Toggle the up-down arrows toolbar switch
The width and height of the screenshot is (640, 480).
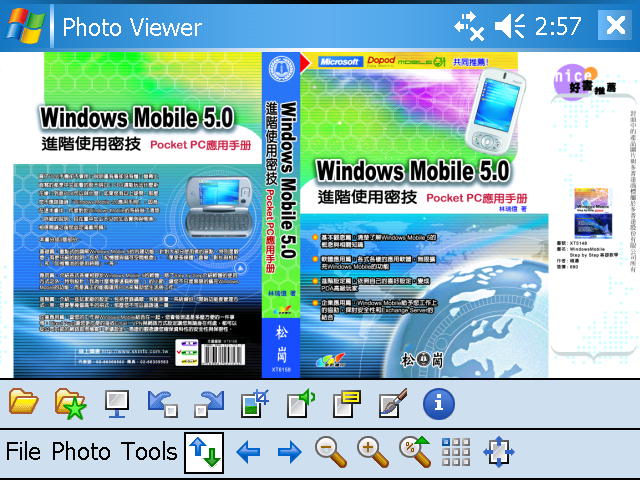point(204,452)
